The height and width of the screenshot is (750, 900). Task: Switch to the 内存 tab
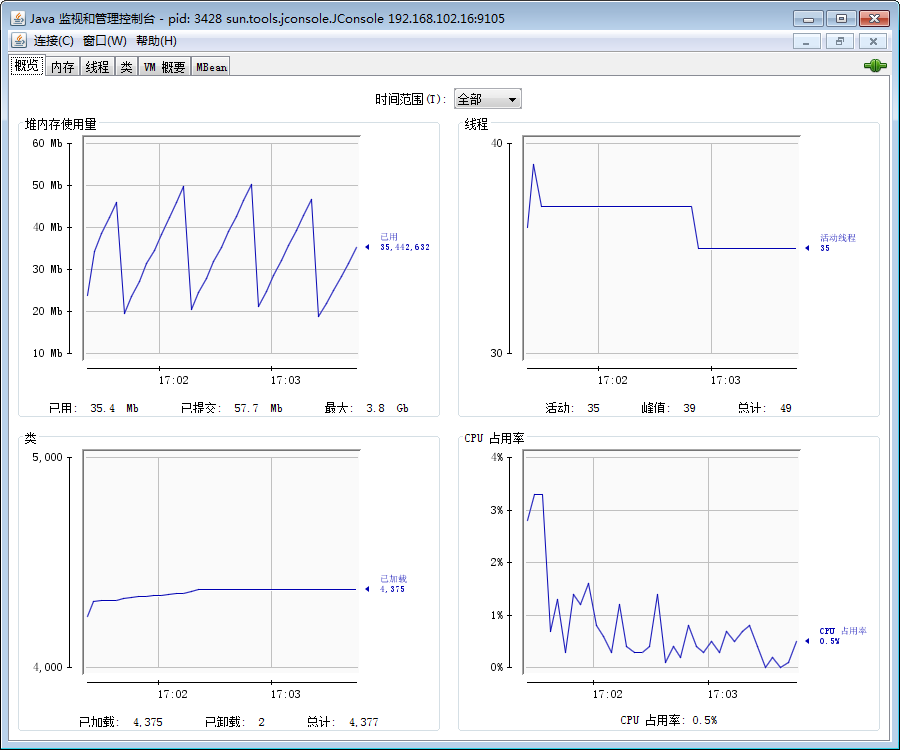(x=62, y=67)
